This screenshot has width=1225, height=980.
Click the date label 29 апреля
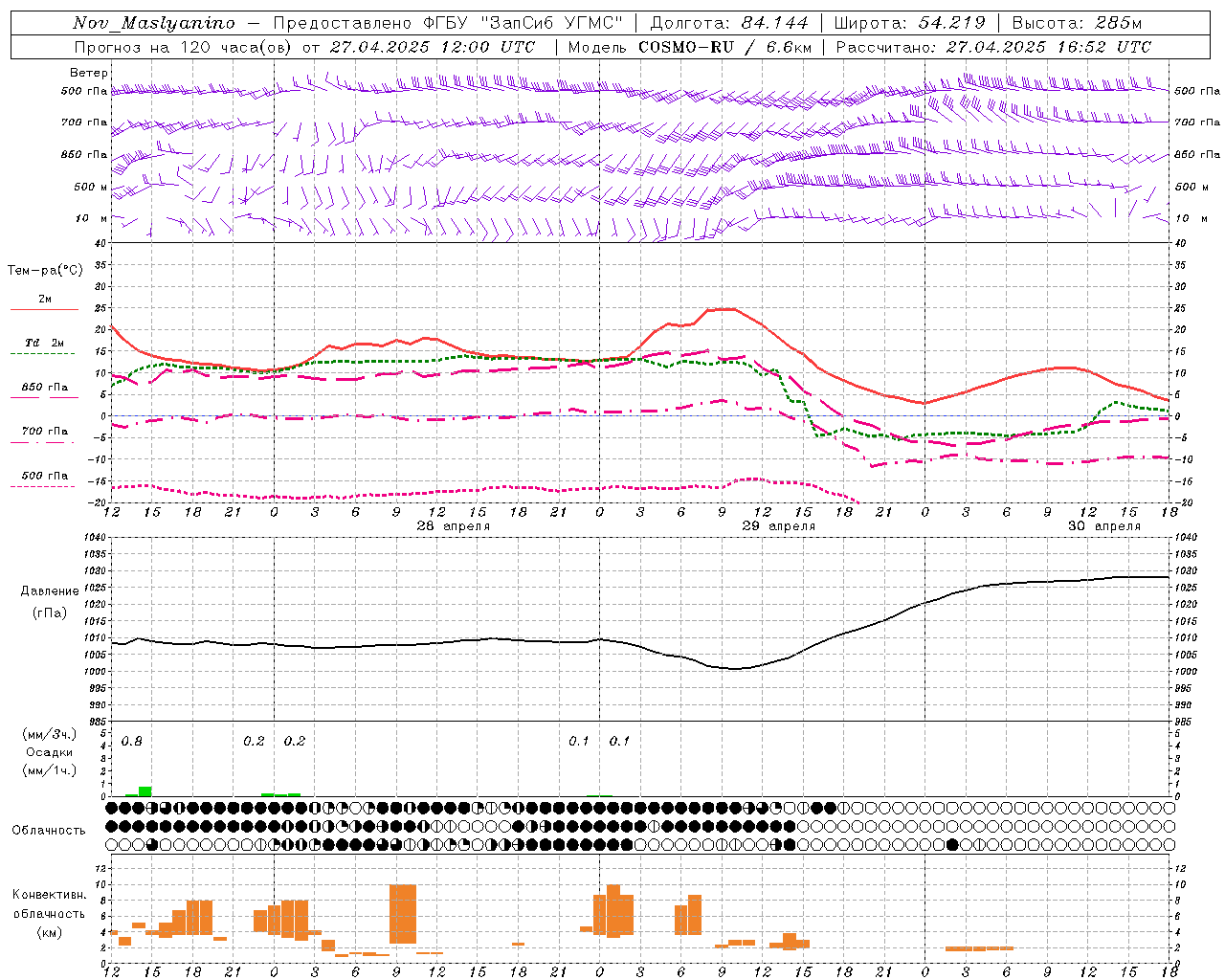(779, 526)
